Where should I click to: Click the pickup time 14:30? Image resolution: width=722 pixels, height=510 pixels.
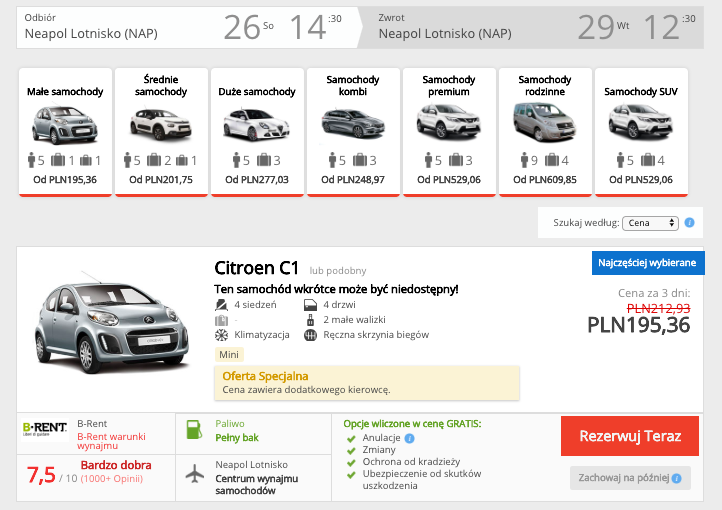pos(315,27)
